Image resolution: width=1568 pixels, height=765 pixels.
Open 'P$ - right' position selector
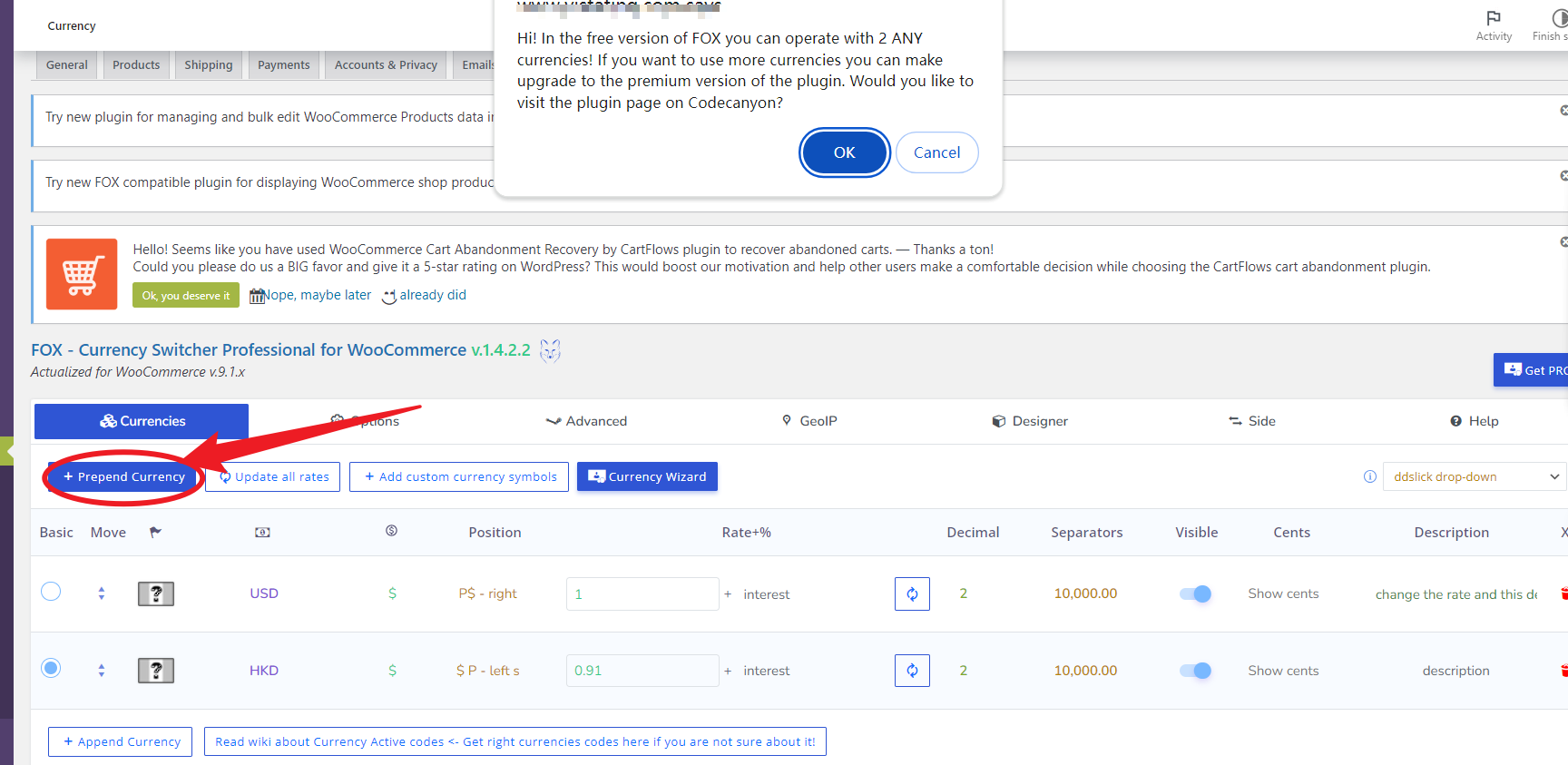[487, 593]
